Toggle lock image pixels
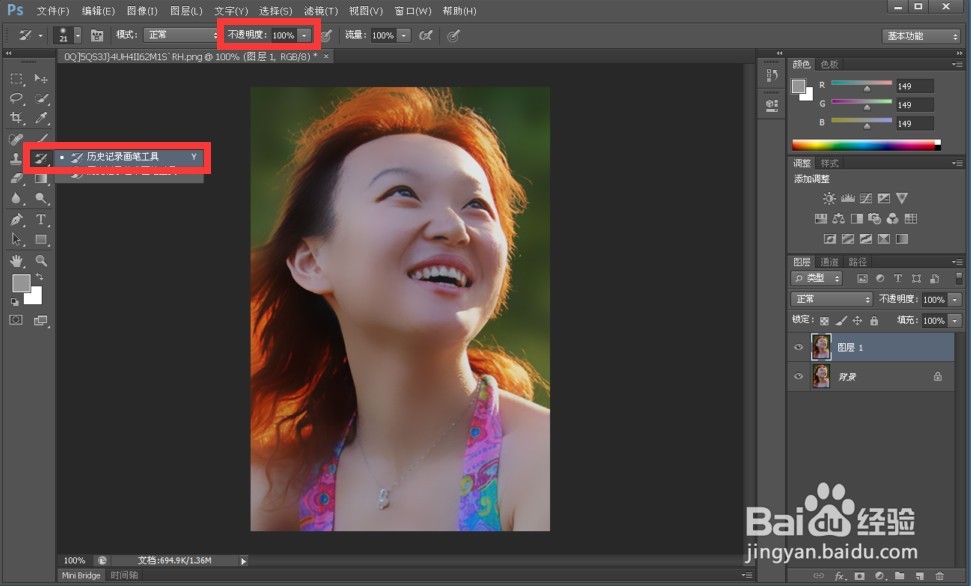 tap(841, 320)
